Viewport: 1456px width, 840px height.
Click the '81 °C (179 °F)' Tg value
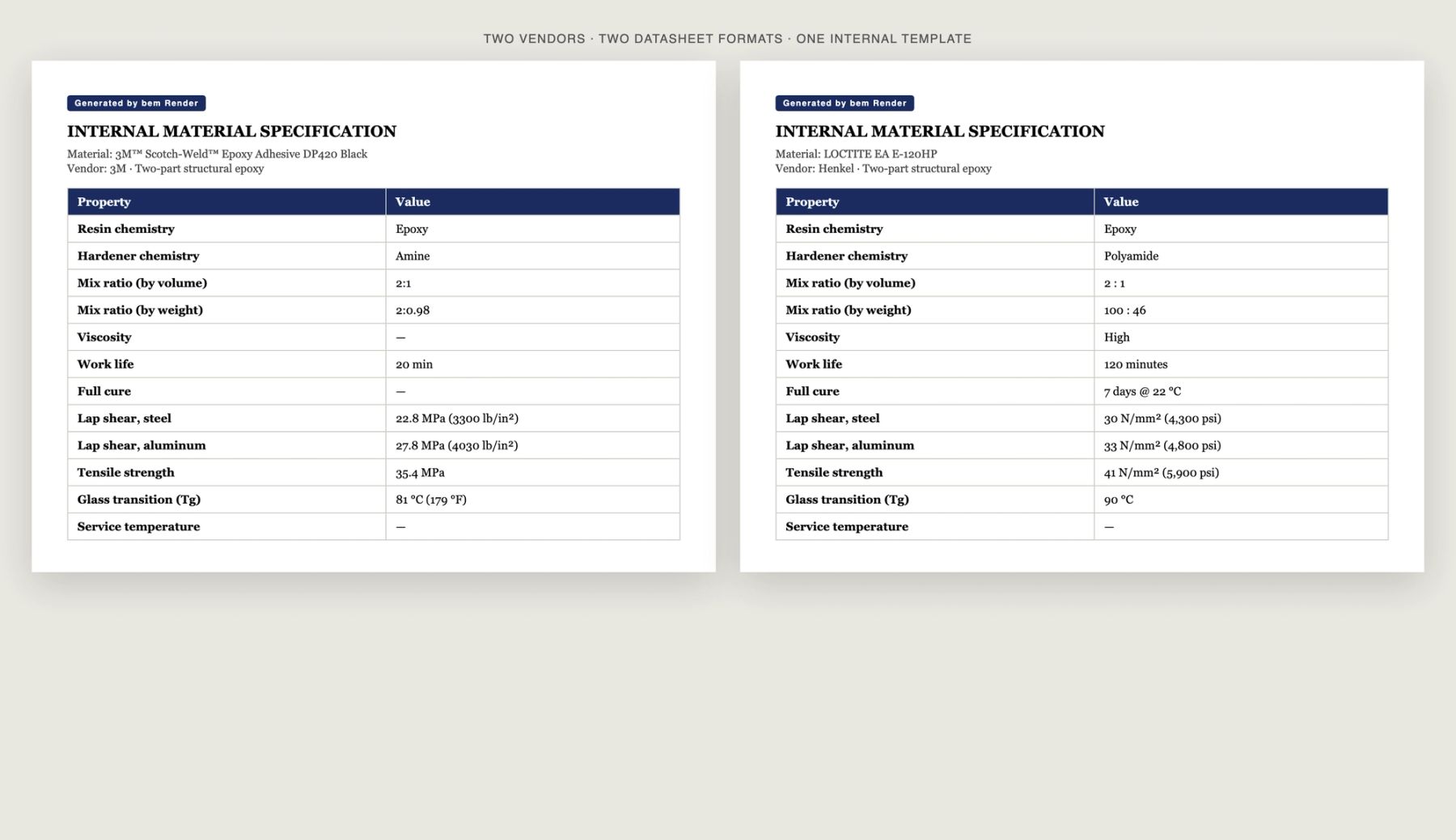pos(431,500)
